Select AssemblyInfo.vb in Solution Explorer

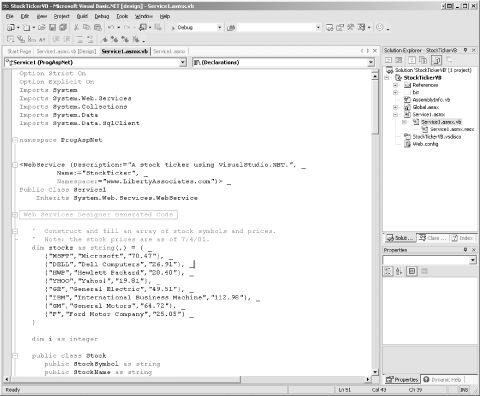pos(431,100)
